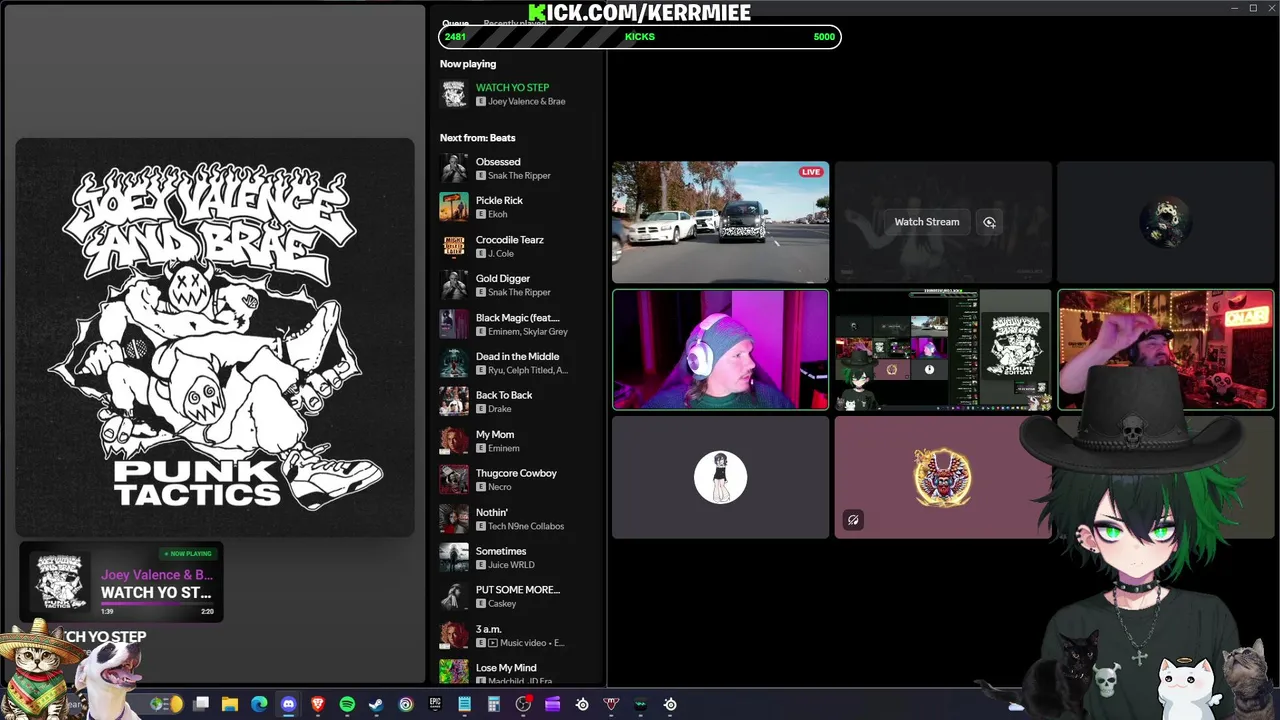The width and height of the screenshot is (1280, 720).
Task: Open the colorful ring icon on taskbar
Action: coord(406,704)
